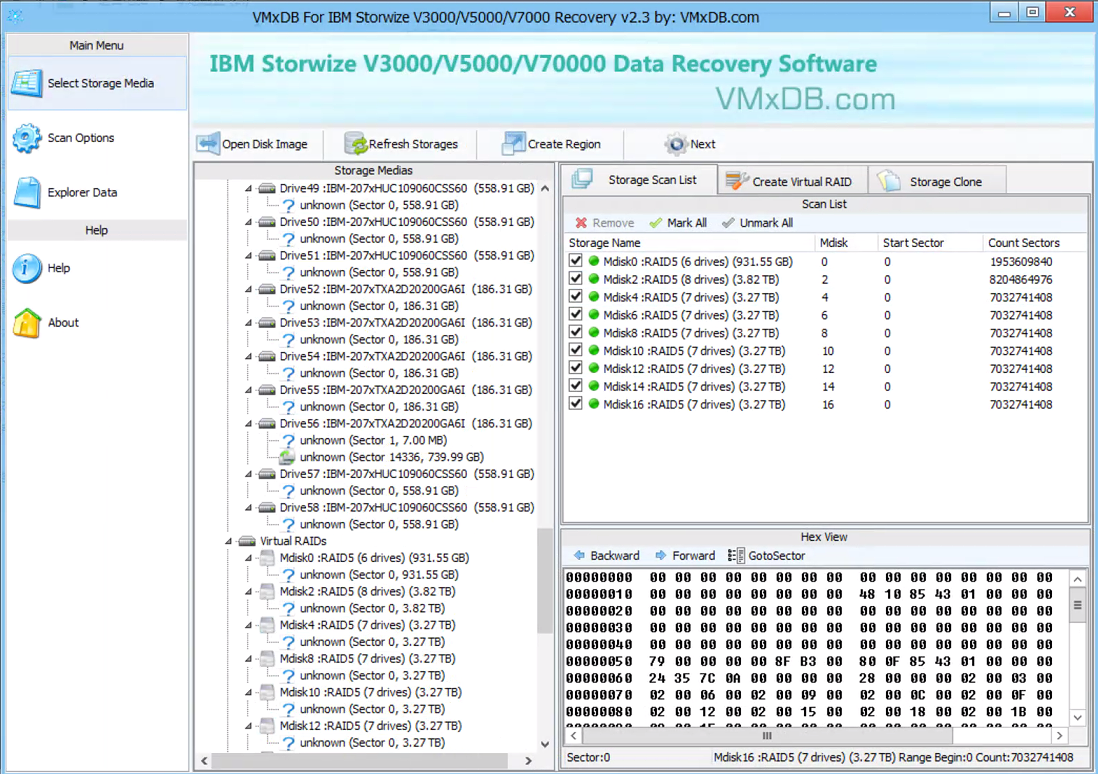Click the Create Region button

tap(552, 144)
